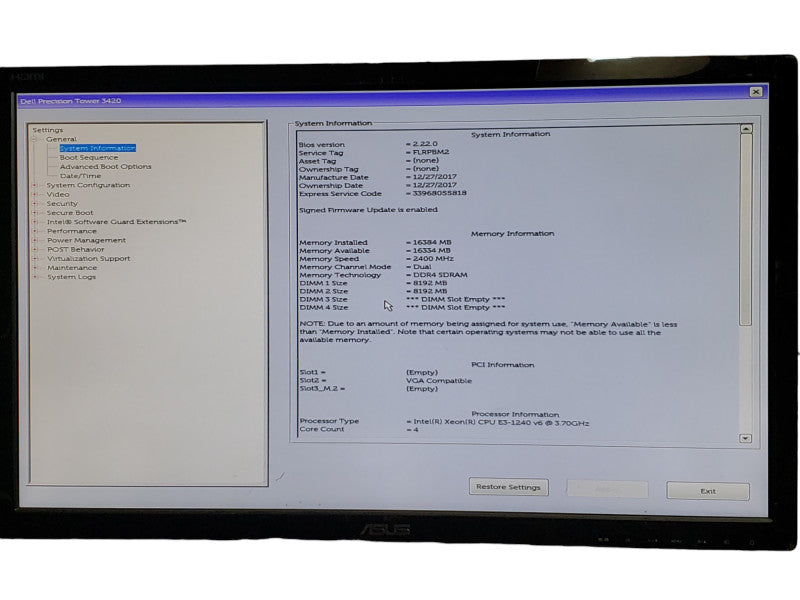
Task: Select Intel Software Guard Extensions label
Action: coord(116,222)
